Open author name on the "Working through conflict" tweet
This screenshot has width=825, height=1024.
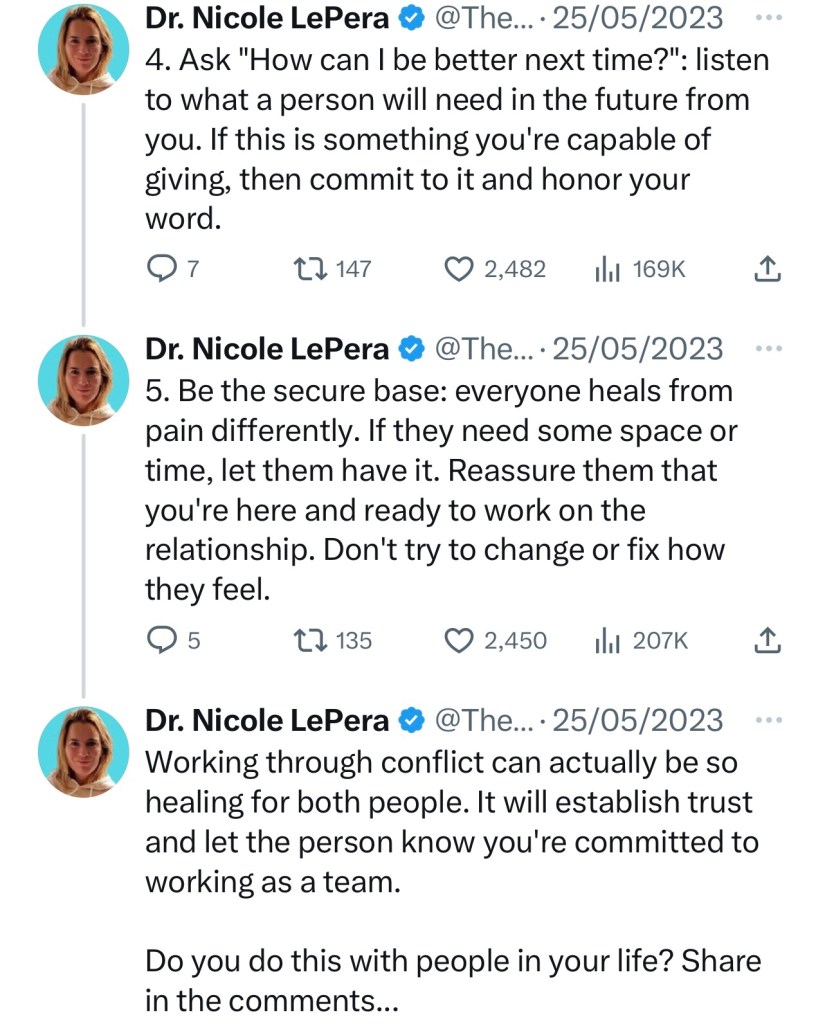pos(267,720)
